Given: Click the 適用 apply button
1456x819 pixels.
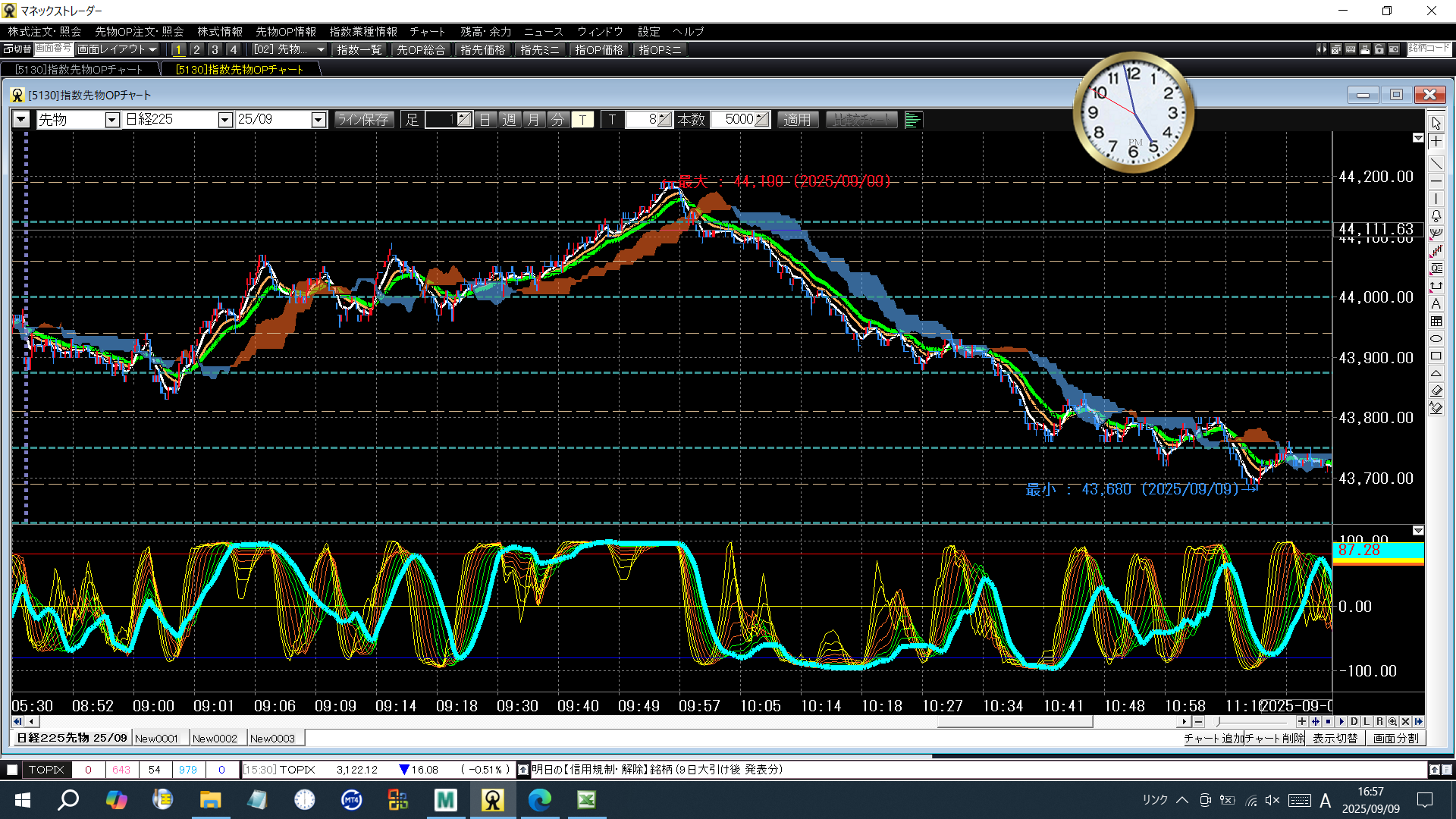Looking at the screenshot, I should pyautogui.click(x=797, y=120).
